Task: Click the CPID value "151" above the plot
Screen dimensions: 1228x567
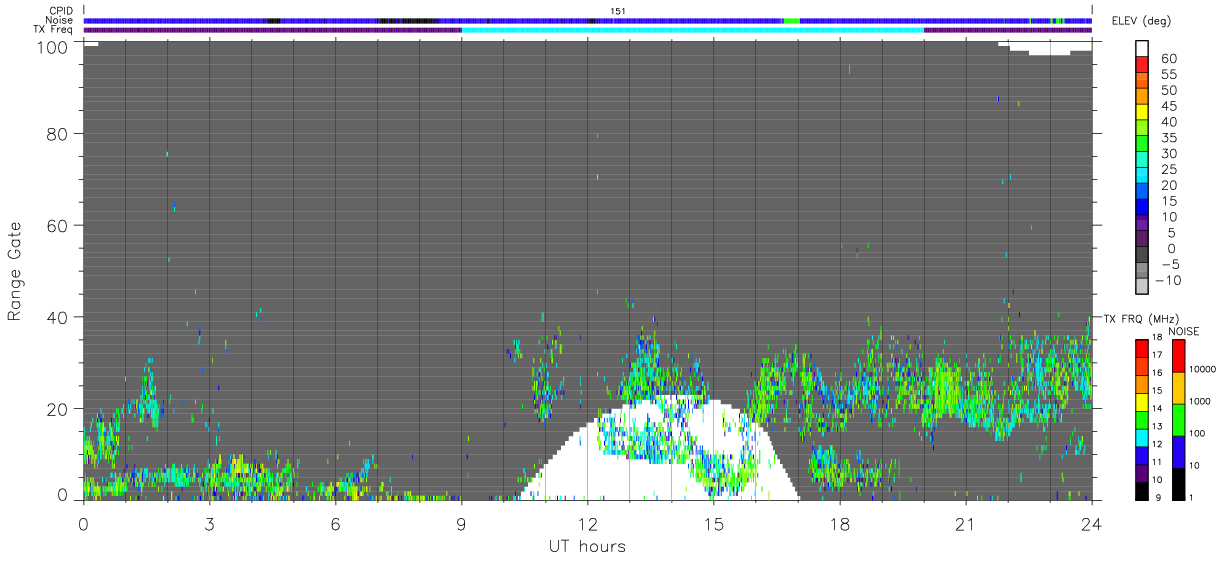Action: coord(618,11)
